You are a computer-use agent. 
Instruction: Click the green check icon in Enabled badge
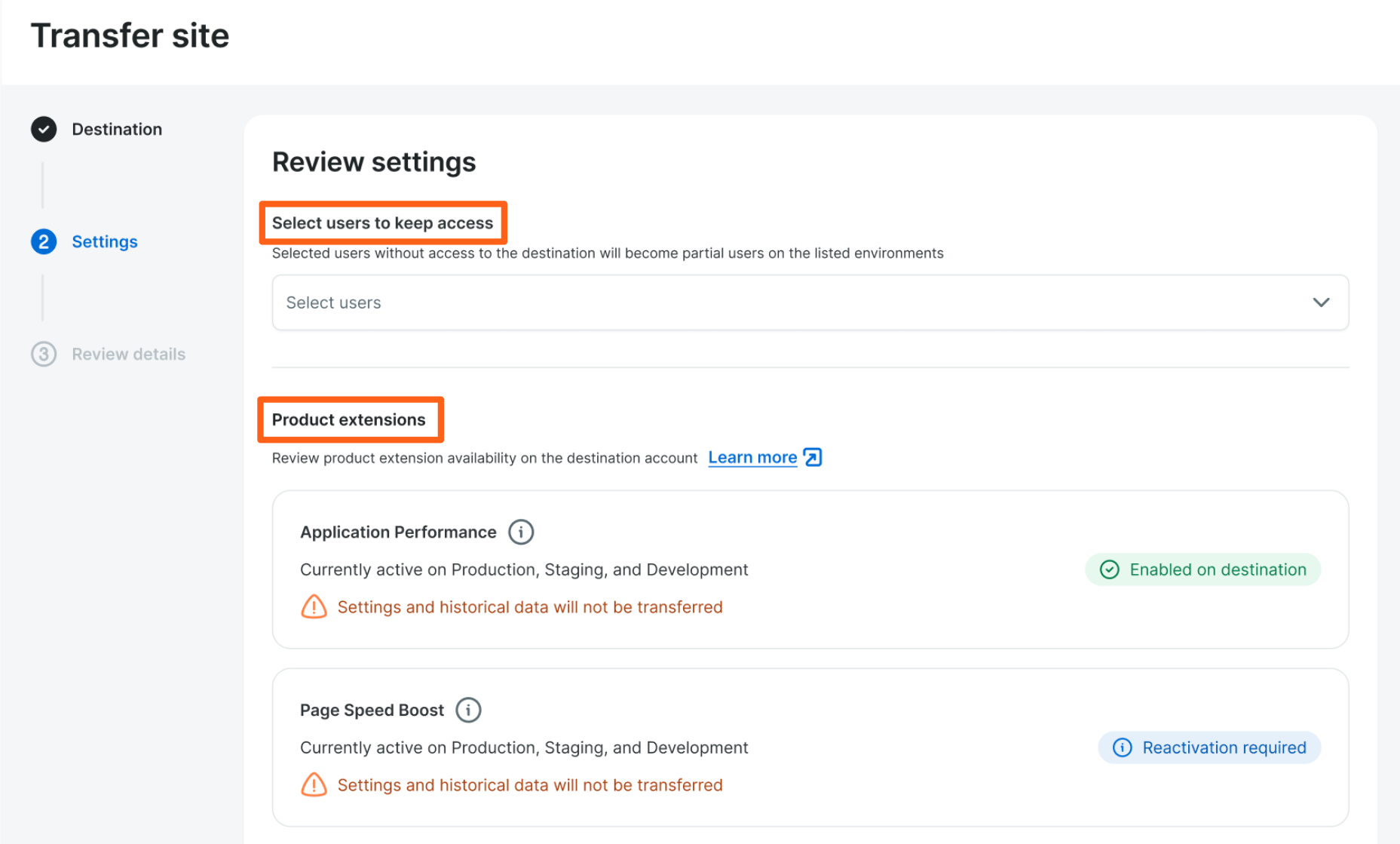[x=1109, y=570]
